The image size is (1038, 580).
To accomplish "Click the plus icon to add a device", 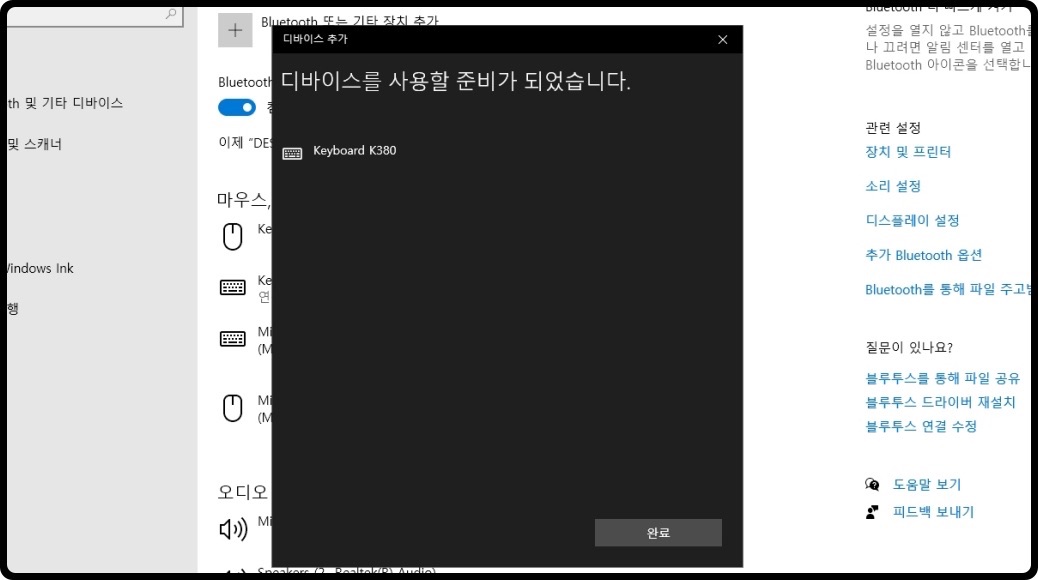I will click(x=235, y=30).
